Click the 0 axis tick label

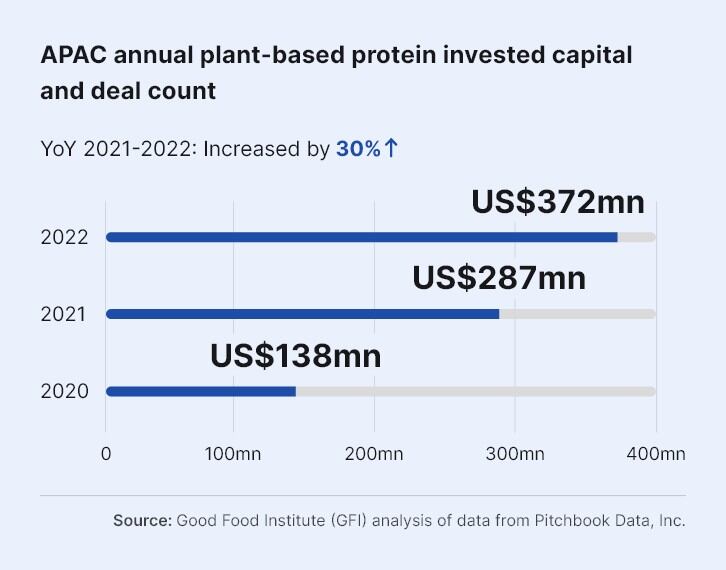coord(106,454)
